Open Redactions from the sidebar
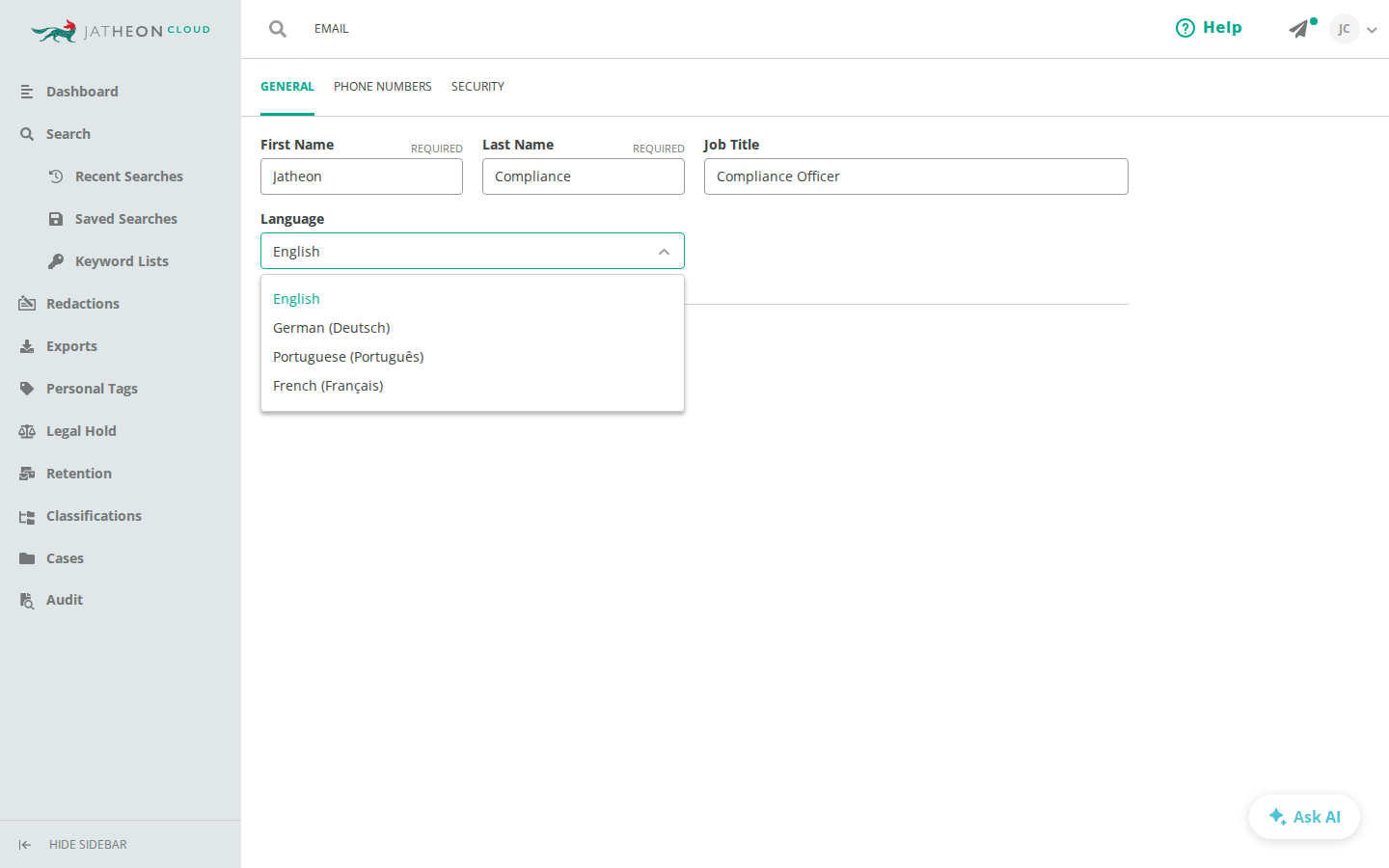The height and width of the screenshot is (868, 1389). click(83, 304)
